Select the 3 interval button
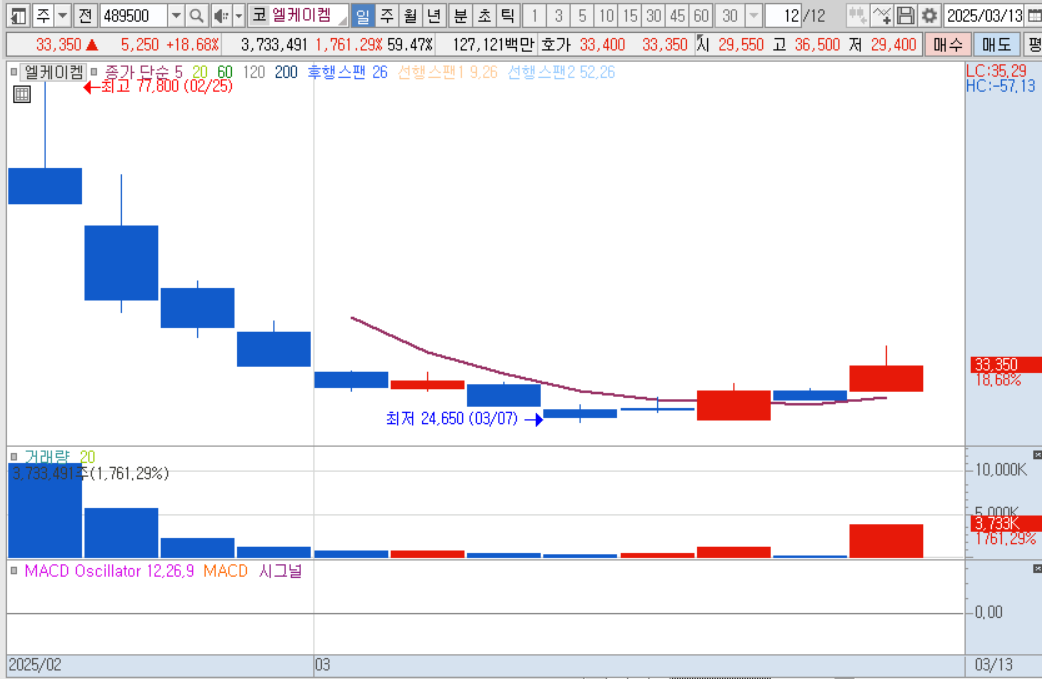 pos(558,15)
